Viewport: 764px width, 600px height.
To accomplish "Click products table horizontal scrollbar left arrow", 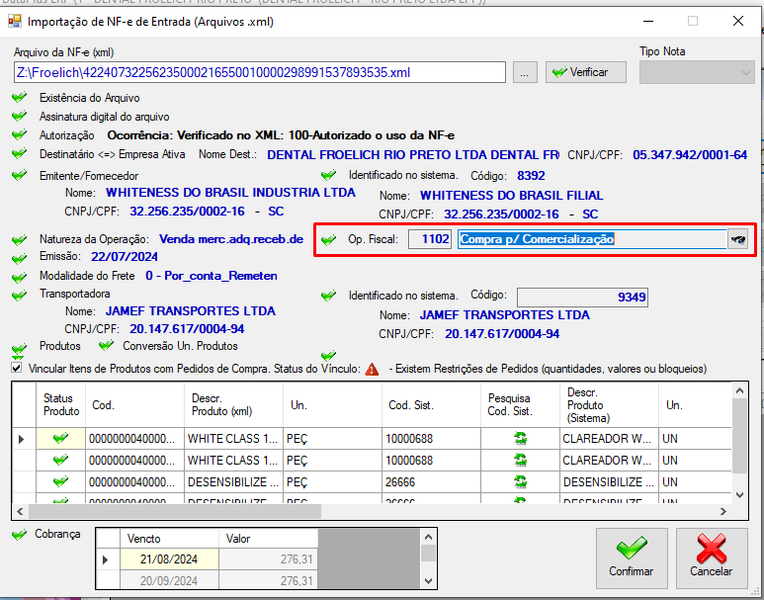I will pyautogui.click(x=20, y=511).
